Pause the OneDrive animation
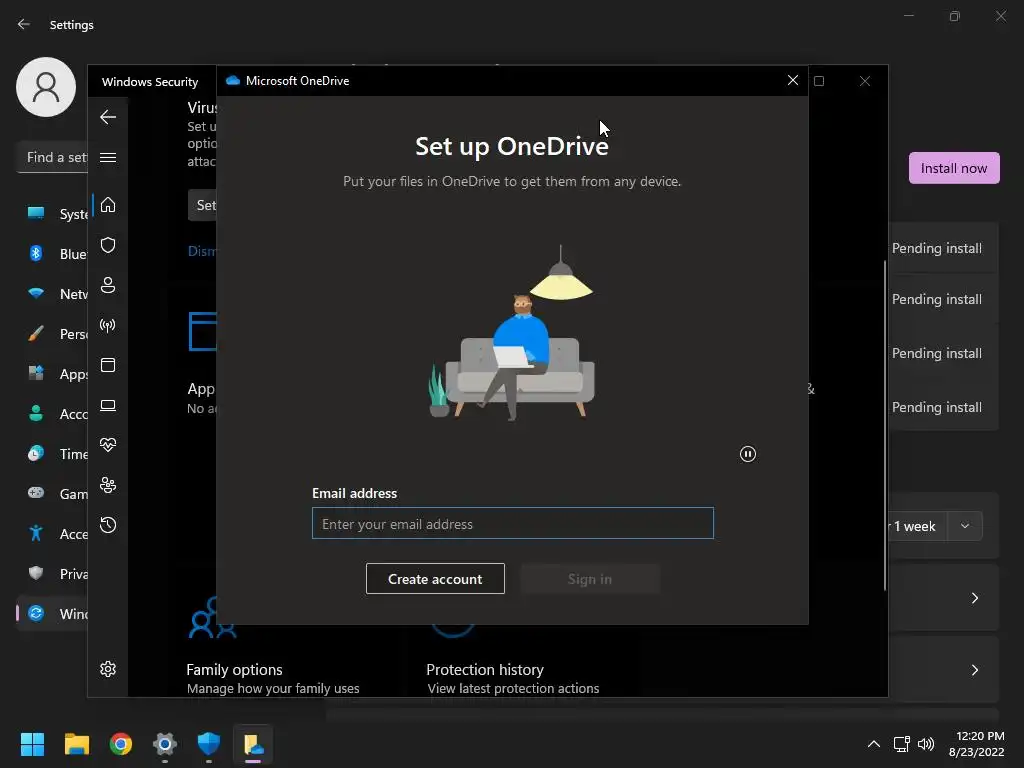The image size is (1024, 768). pyautogui.click(x=748, y=454)
